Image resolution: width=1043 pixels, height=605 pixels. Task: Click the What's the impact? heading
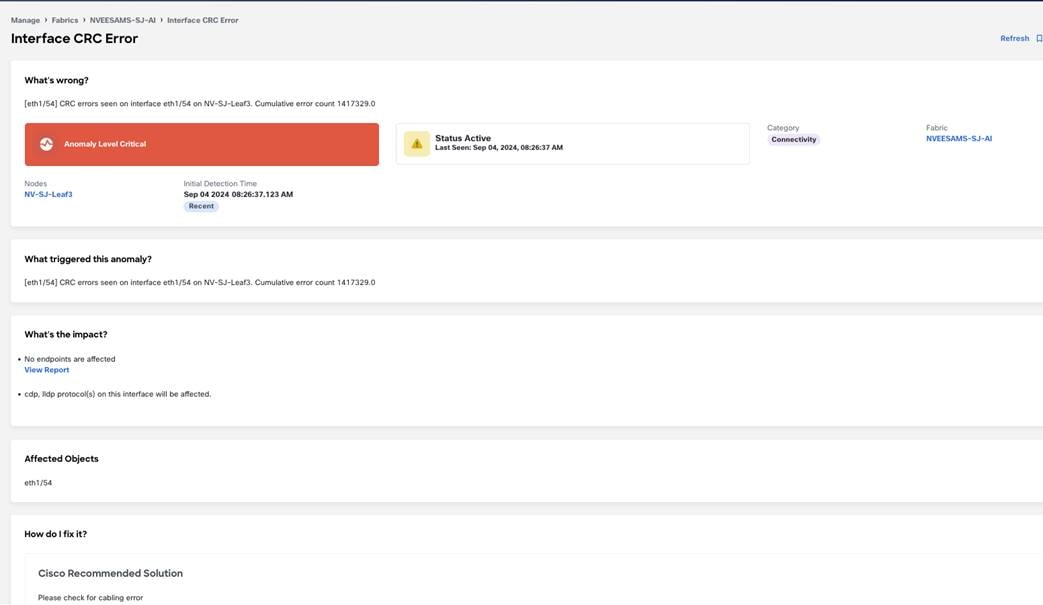[x=66, y=334]
